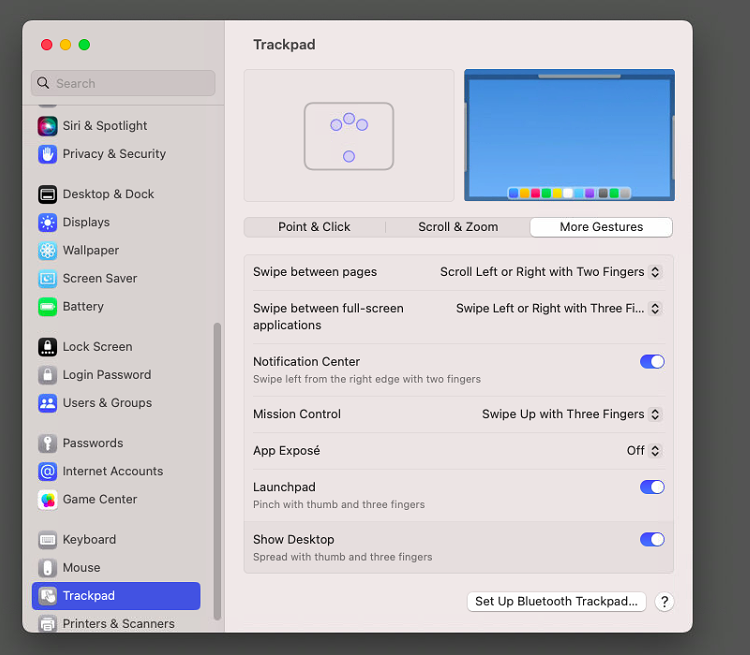Disable the Launchpad gesture switch
The height and width of the screenshot is (655, 750).
(x=652, y=487)
